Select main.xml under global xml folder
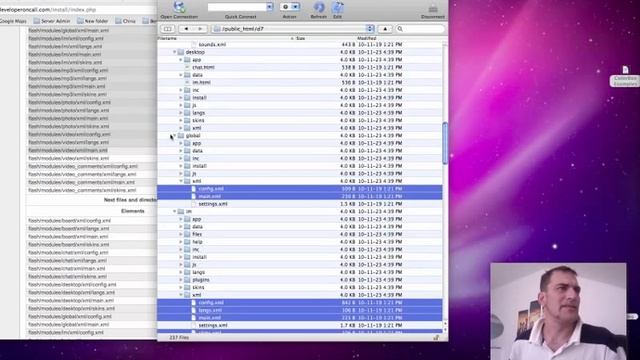The image size is (640, 360). (300, 196)
